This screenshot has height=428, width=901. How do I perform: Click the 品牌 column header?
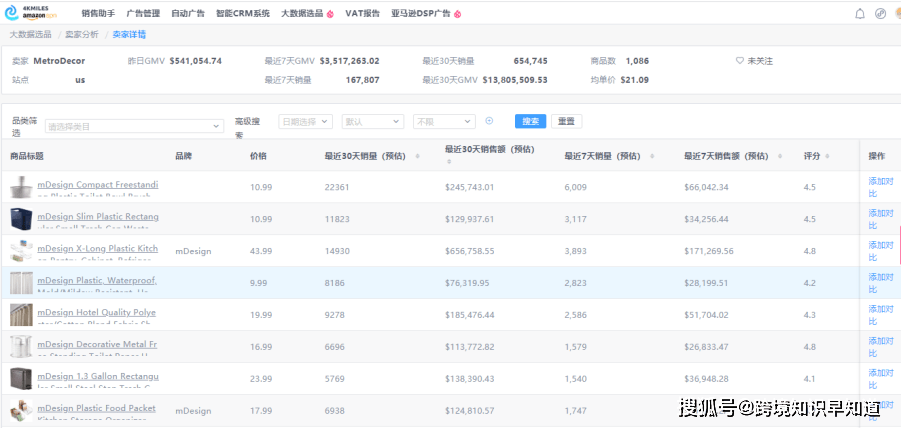184,156
